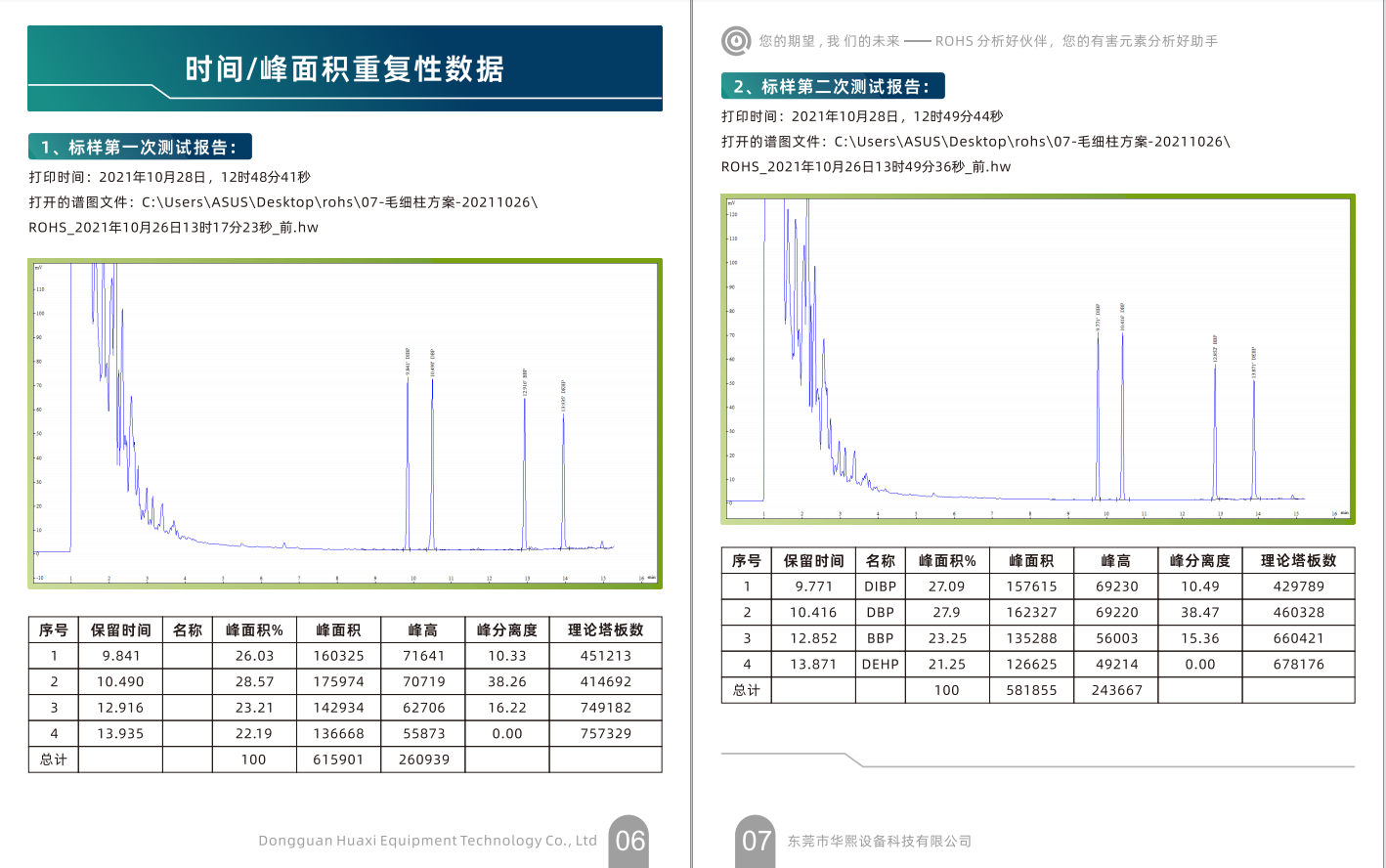Click the 标样第一次测试报告 section heading
This screenshot has width=1386, height=868.
[x=140, y=148]
